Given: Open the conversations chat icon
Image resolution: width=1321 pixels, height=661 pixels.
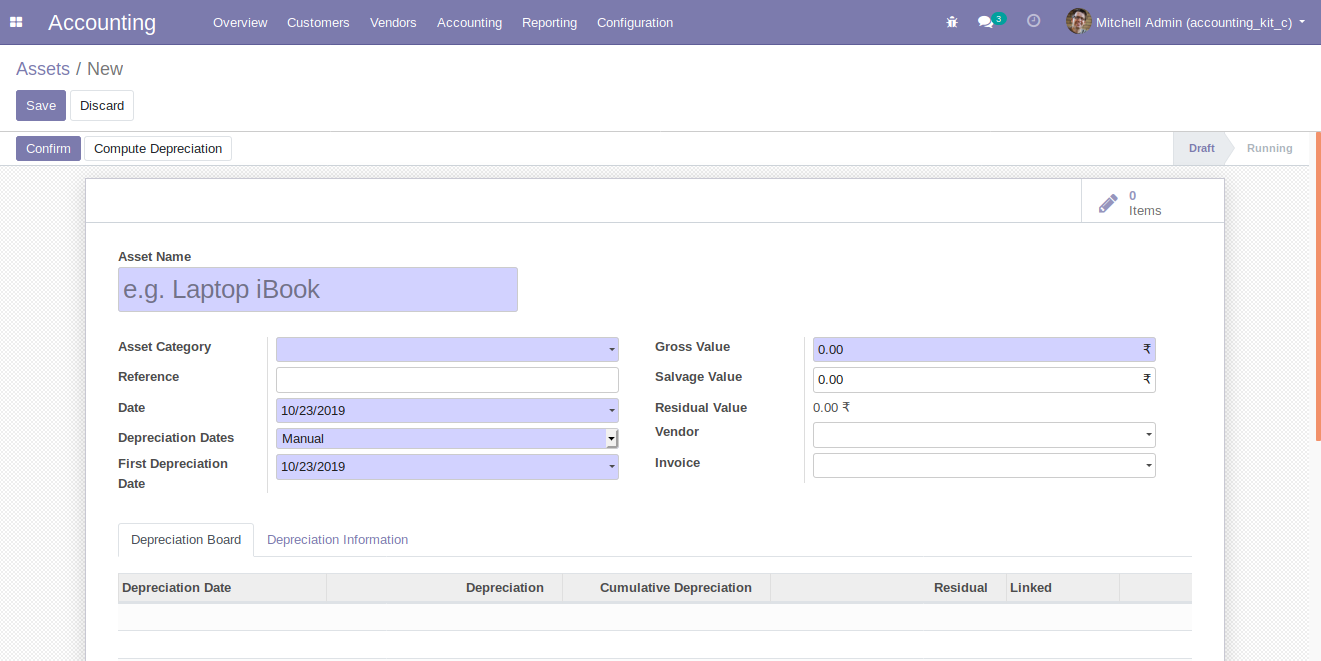Looking at the screenshot, I should pos(986,22).
